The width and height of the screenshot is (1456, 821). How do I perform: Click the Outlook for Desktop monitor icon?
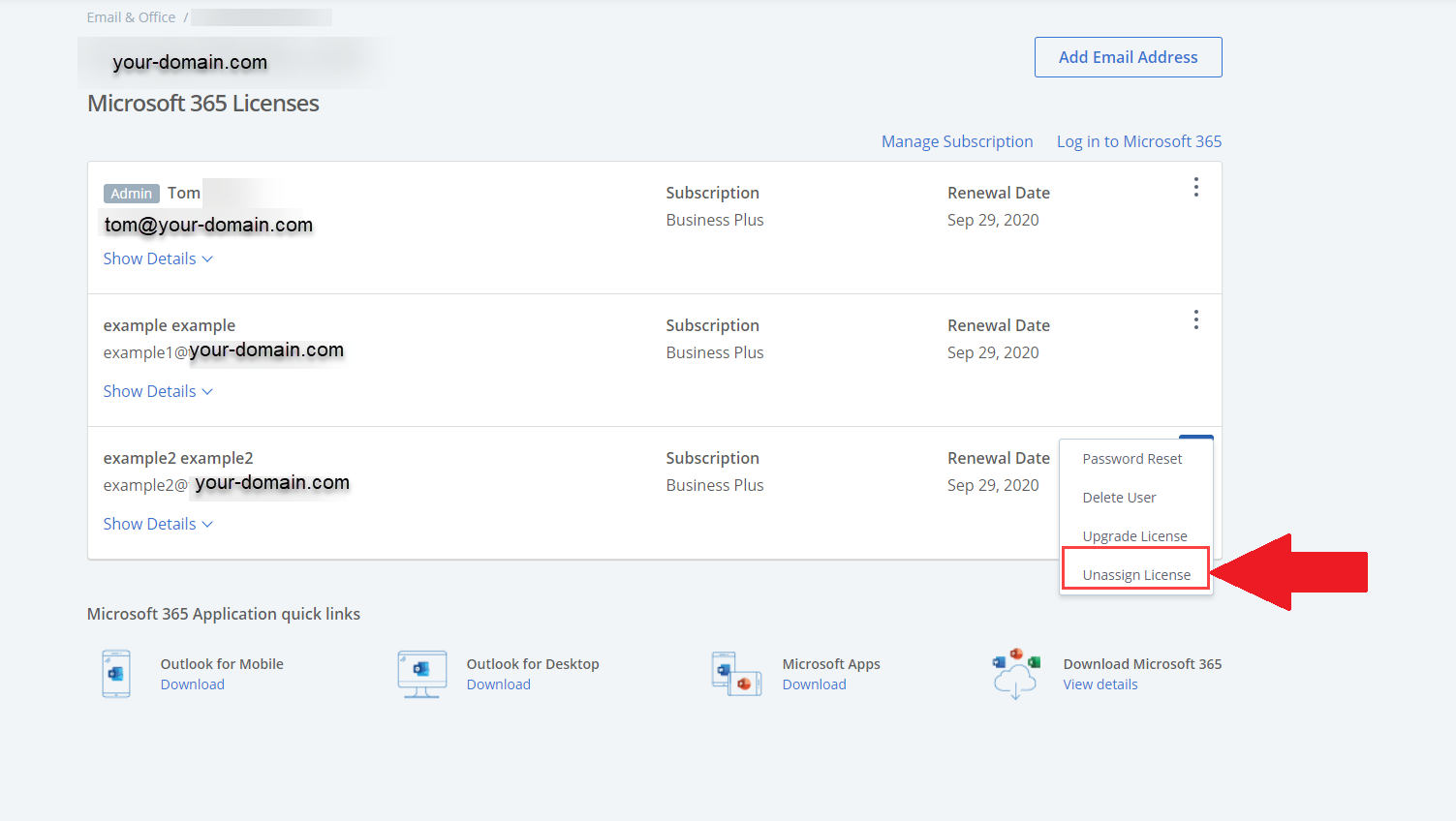pos(422,674)
